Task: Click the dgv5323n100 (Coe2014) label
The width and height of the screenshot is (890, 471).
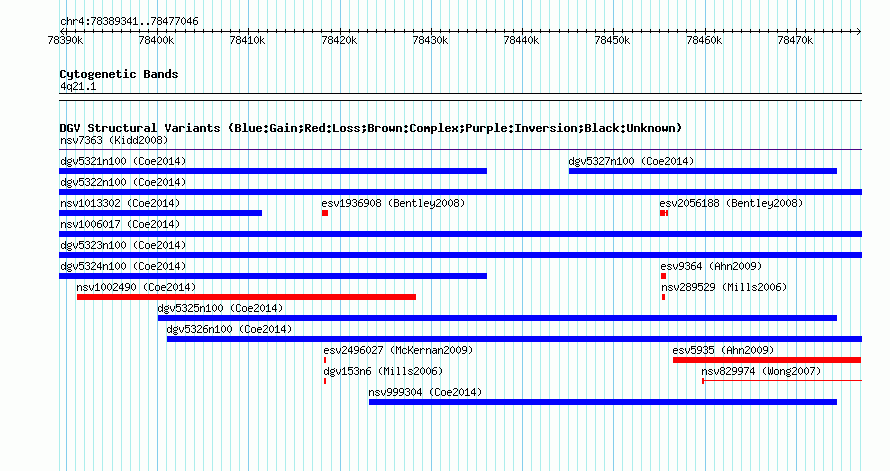Action: [123, 245]
